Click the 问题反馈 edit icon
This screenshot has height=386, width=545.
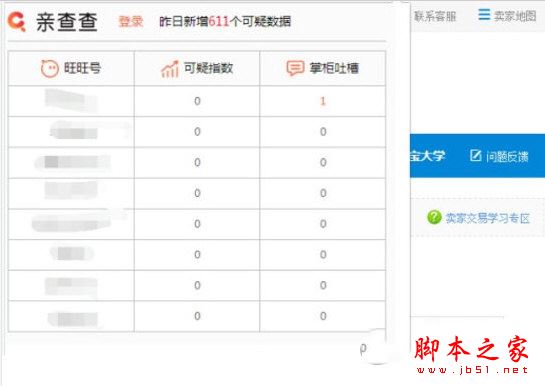[x=475, y=155]
